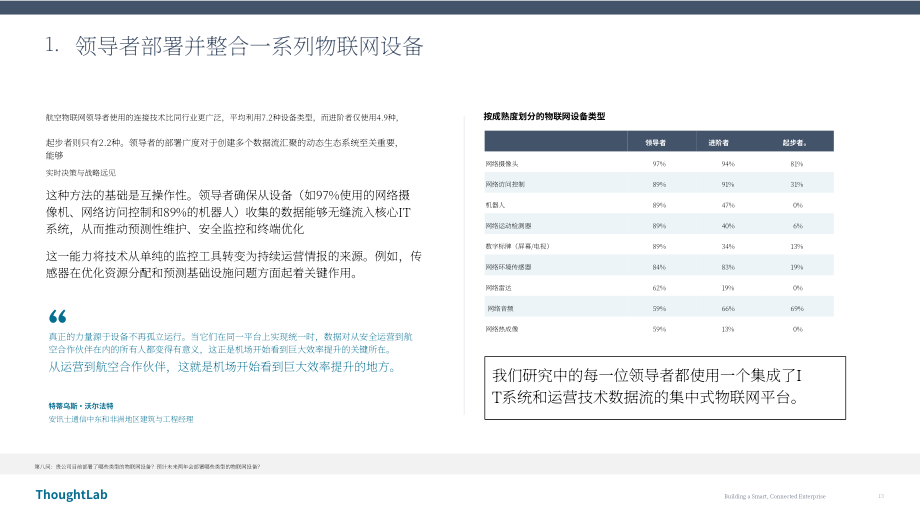Click the job title "安讯士通信中东和非洲地区建筑与工程经理"

pos(121,419)
